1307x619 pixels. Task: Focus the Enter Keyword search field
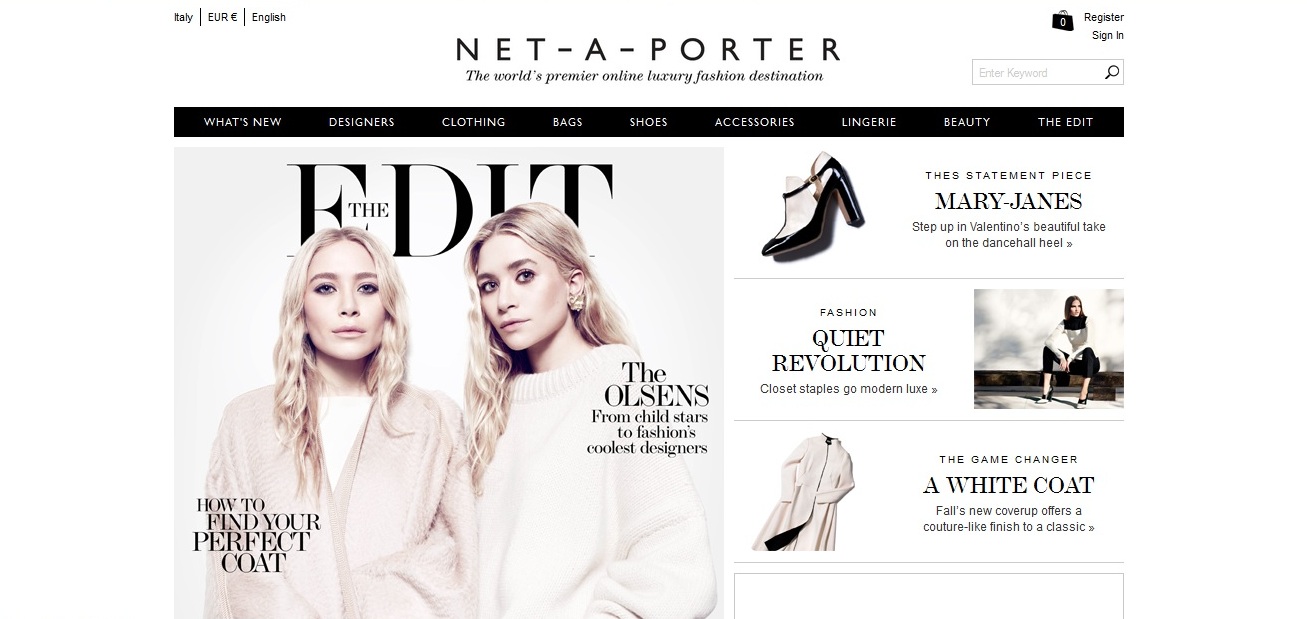[1037, 72]
